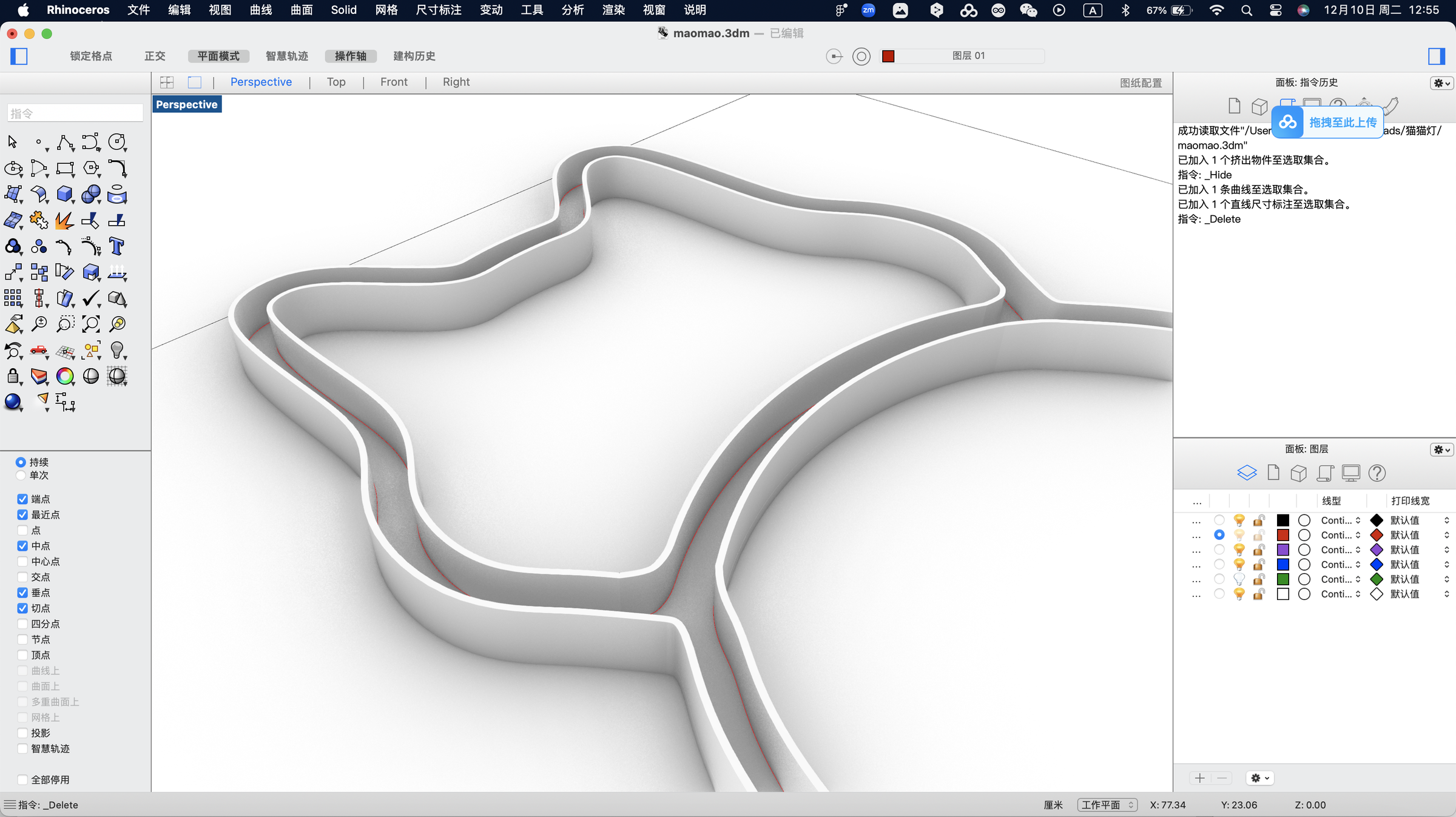Select the 单次 radio option
Viewport: 1456px width, 817px height.
[21, 476]
